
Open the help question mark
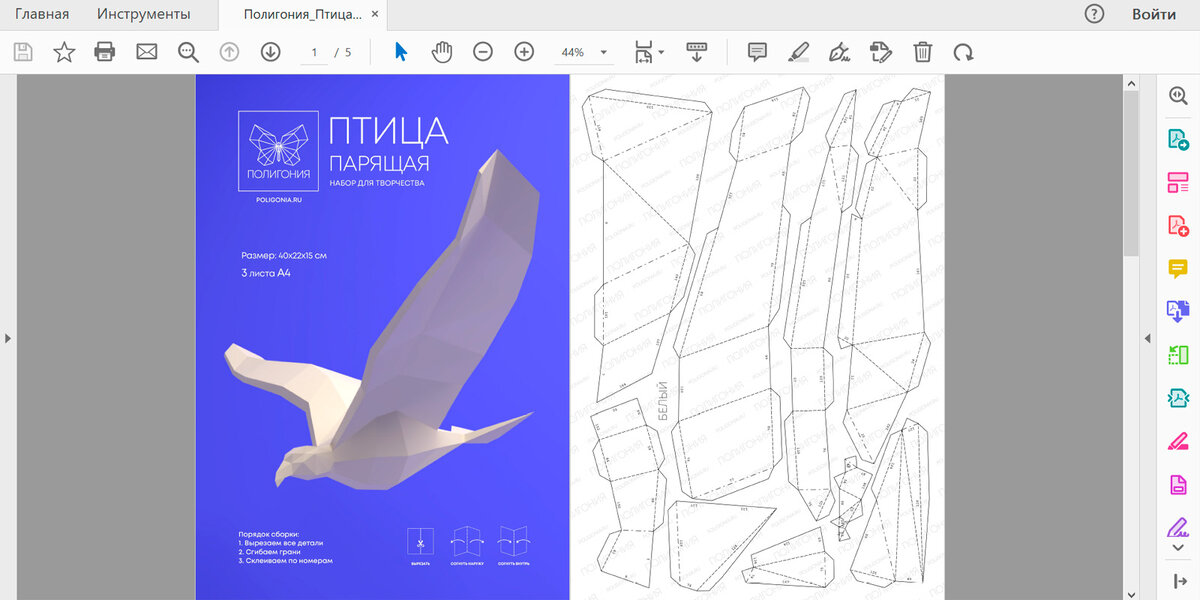pos(1095,14)
